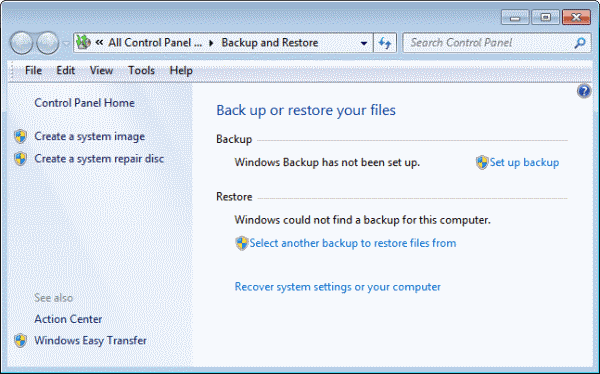The width and height of the screenshot is (600, 374).
Task: Click shield icon beside Windows Easy Transfer
Action: 20,340
